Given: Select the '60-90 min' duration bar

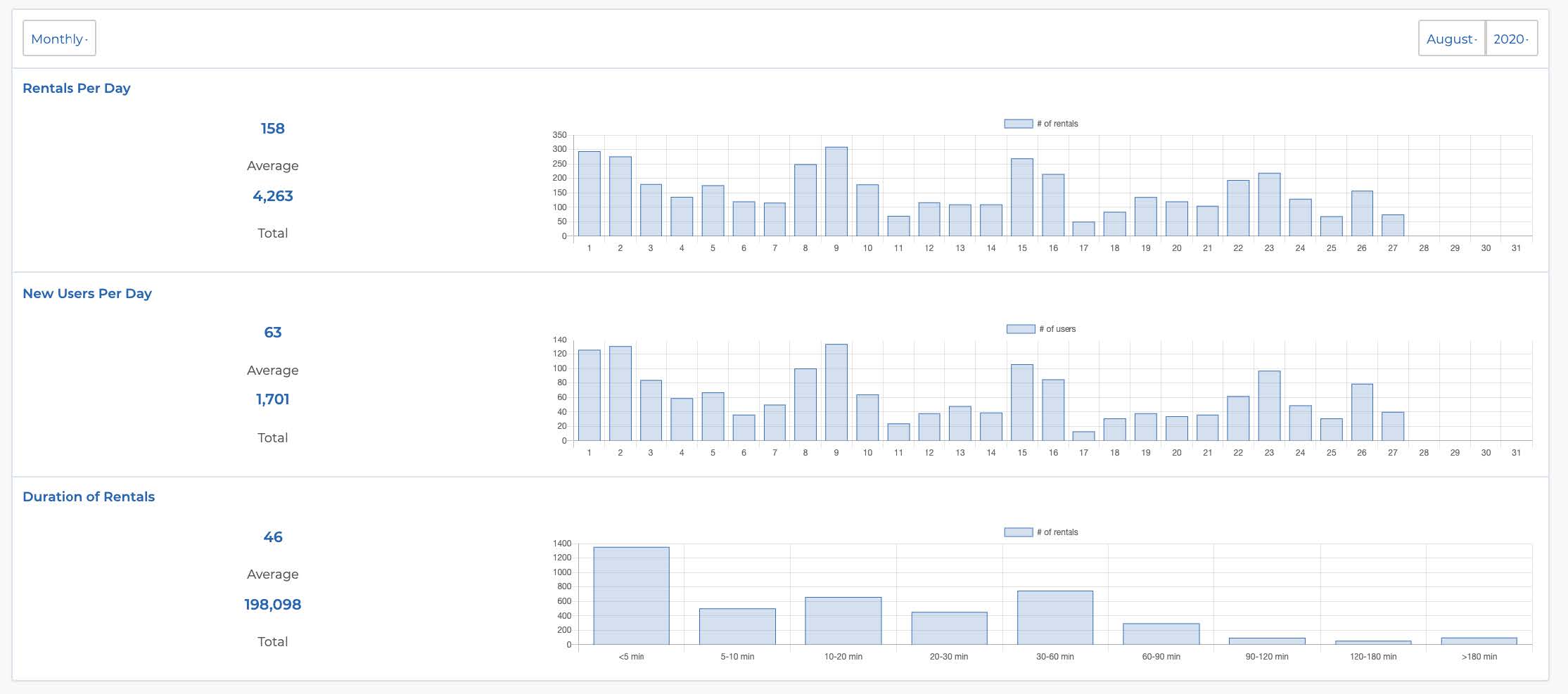Looking at the screenshot, I should (x=1161, y=634).
